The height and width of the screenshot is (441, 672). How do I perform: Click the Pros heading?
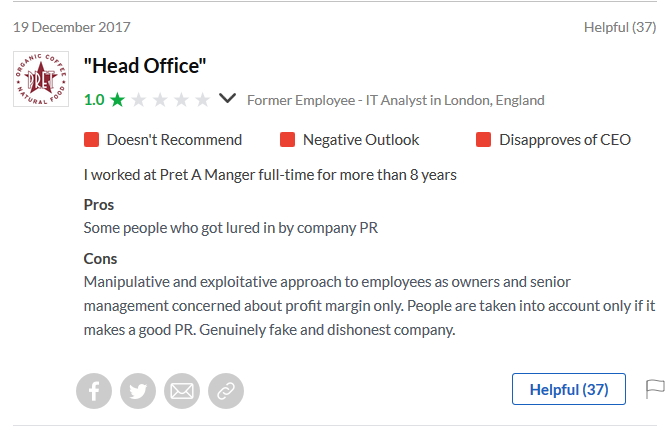(x=99, y=204)
